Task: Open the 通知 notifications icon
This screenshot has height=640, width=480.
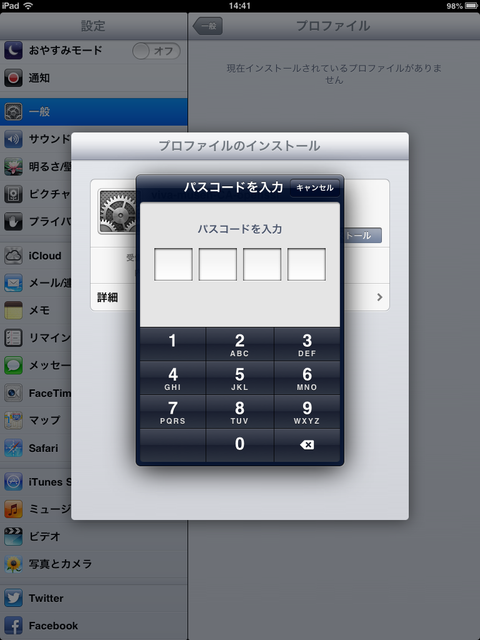Action: (x=13, y=78)
